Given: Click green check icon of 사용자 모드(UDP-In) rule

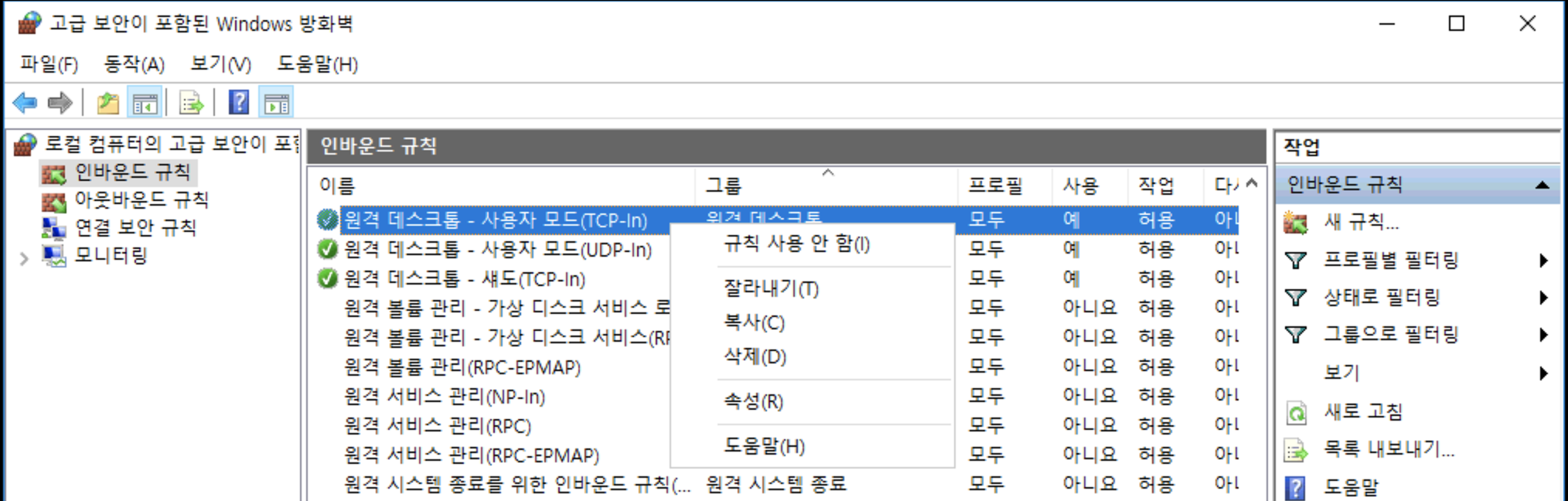Looking at the screenshot, I should pyautogui.click(x=328, y=249).
